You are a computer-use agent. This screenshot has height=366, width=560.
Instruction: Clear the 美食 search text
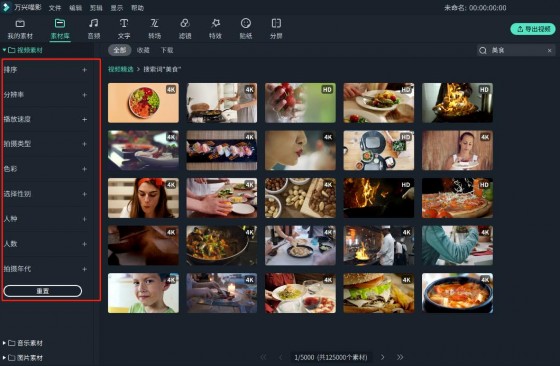coord(550,51)
